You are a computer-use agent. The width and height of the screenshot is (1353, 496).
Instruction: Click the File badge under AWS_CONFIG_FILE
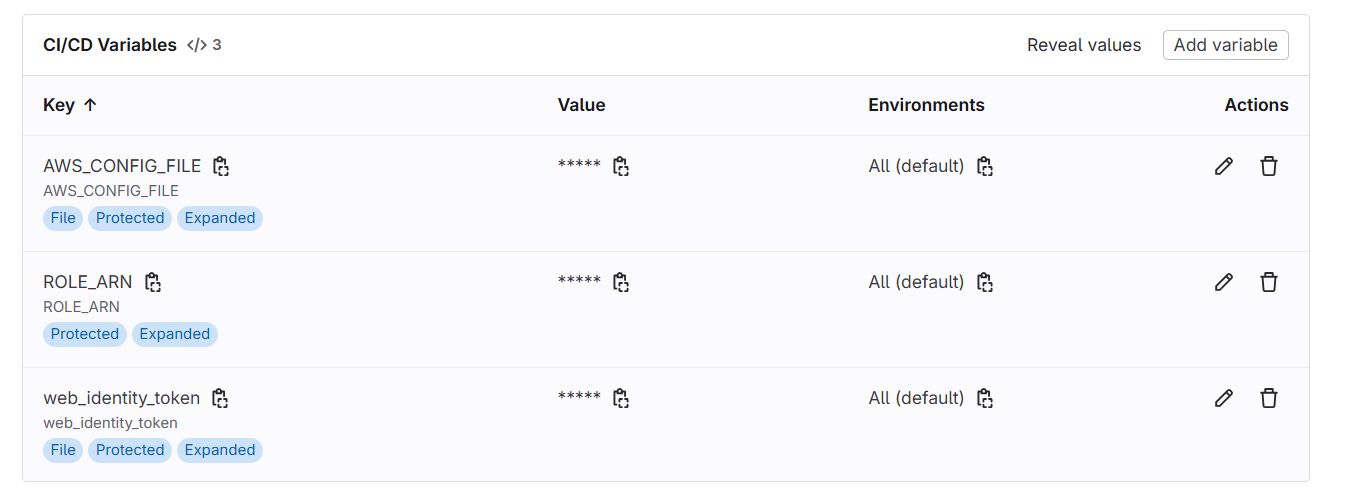tap(63, 218)
